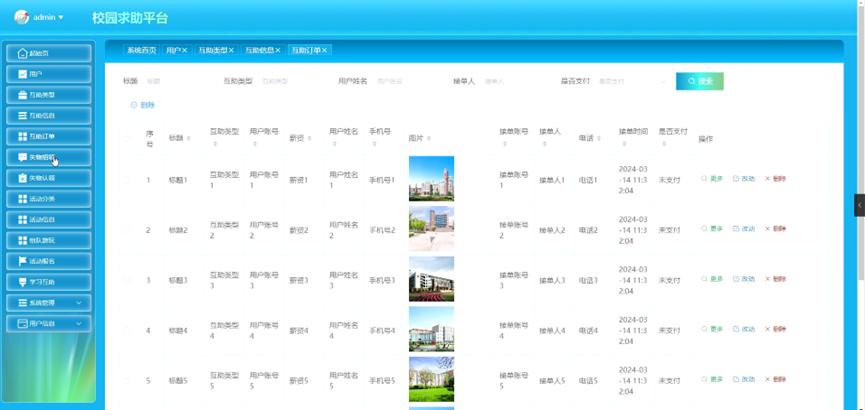The image size is (865, 410).
Task: Click the 标题 search input field
Action: pos(177,81)
